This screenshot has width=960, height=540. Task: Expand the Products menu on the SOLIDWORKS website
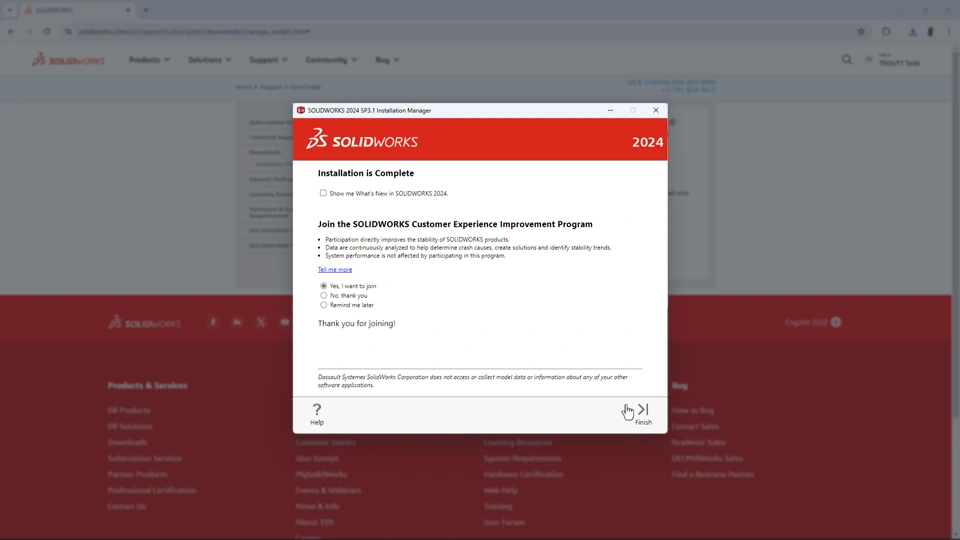point(149,60)
